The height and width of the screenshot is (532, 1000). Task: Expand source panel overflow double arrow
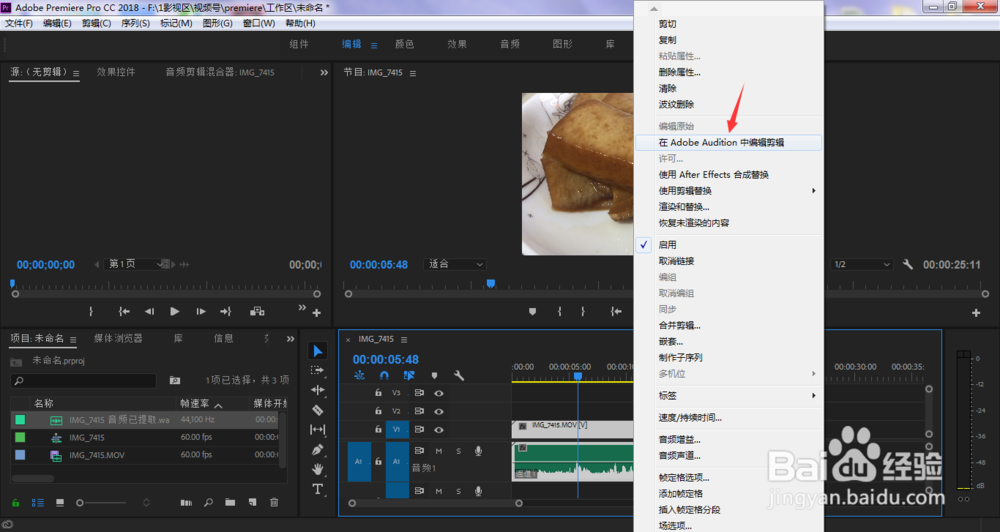[324, 73]
